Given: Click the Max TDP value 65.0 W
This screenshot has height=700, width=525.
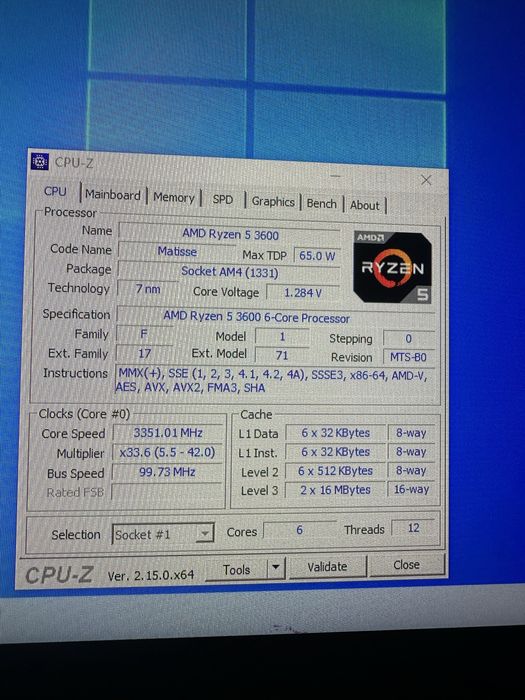Looking at the screenshot, I should point(317,256).
